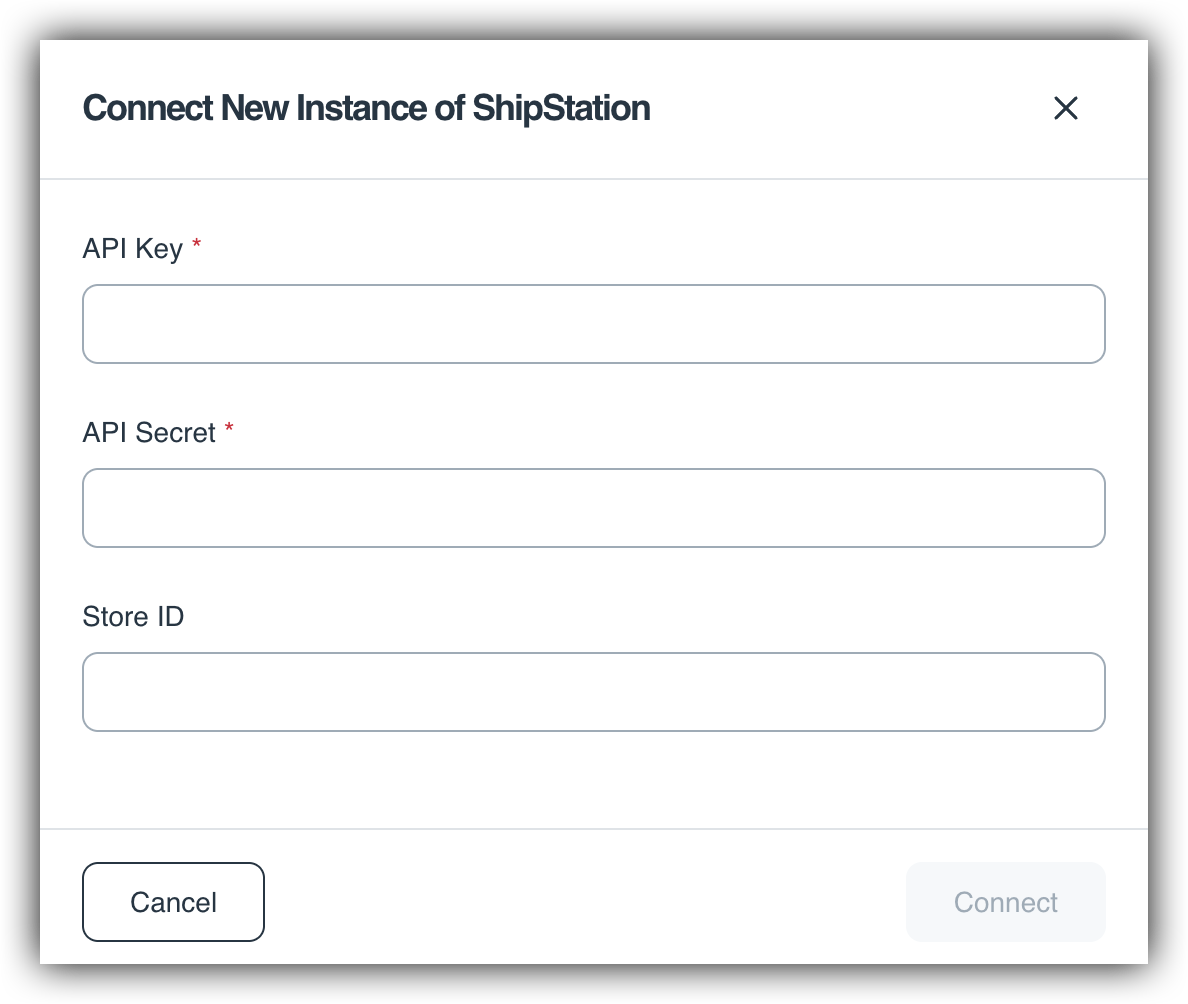Click the Cancel button
This screenshot has width=1188, height=1004.
click(174, 902)
